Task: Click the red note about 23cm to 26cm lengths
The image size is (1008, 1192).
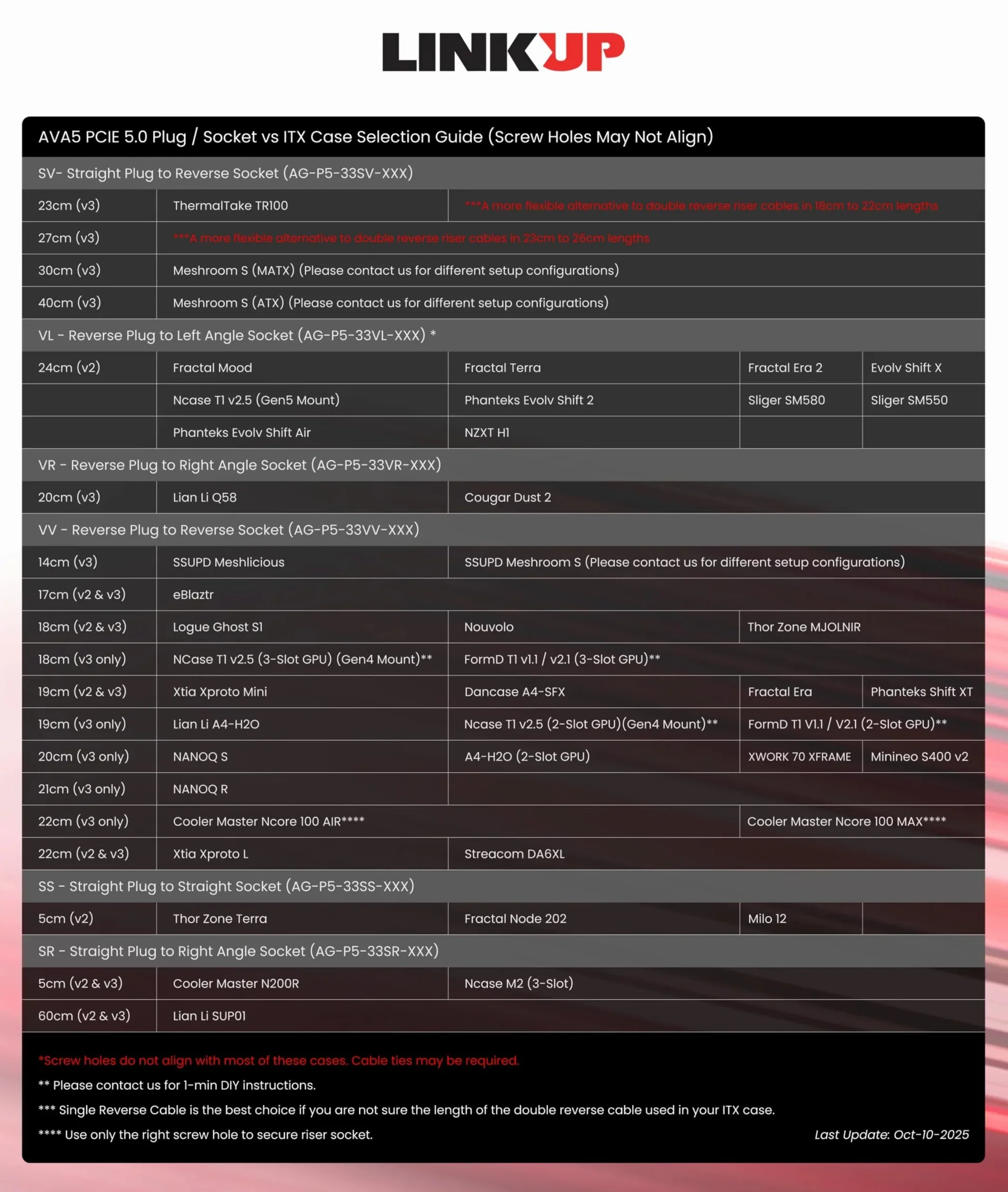Action: tap(411, 238)
